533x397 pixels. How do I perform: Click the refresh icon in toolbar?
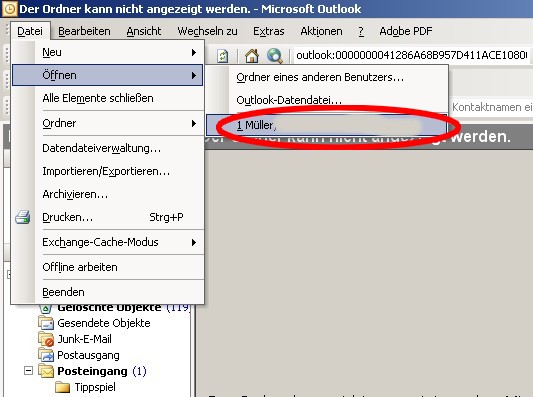coord(223,55)
